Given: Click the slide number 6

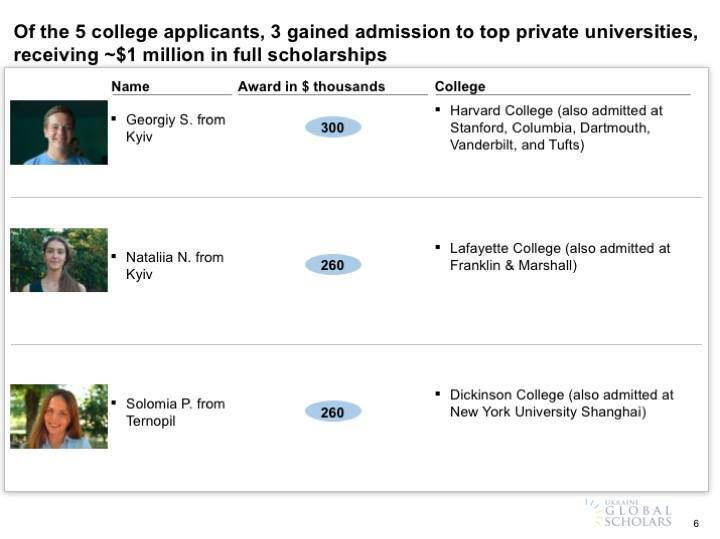Looking at the screenshot, I should click(696, 523).
